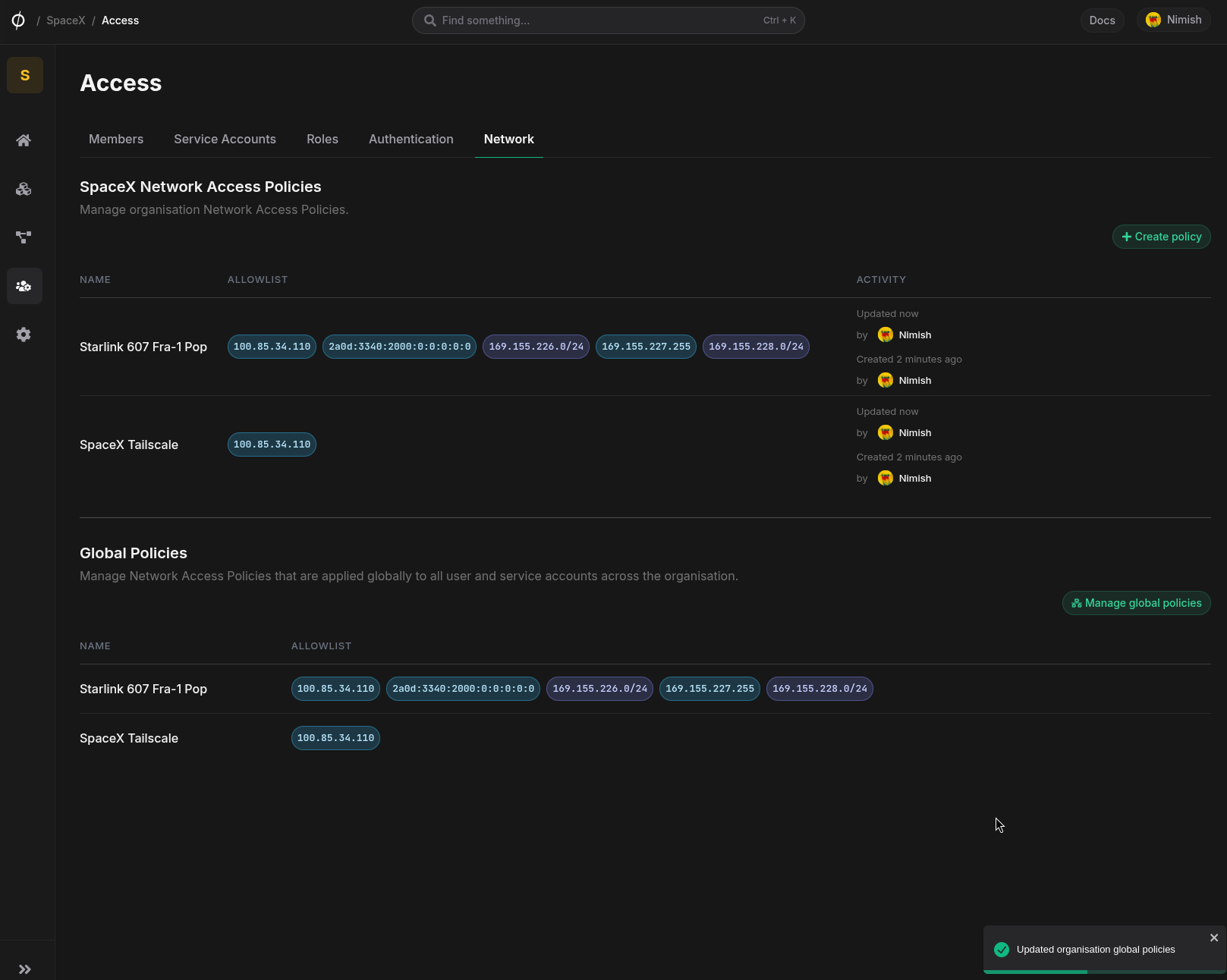The image size is (1227, 980).
Task: Click 169.155.228.0/24 chip under Global Policies
Action: tap(820, 689)
